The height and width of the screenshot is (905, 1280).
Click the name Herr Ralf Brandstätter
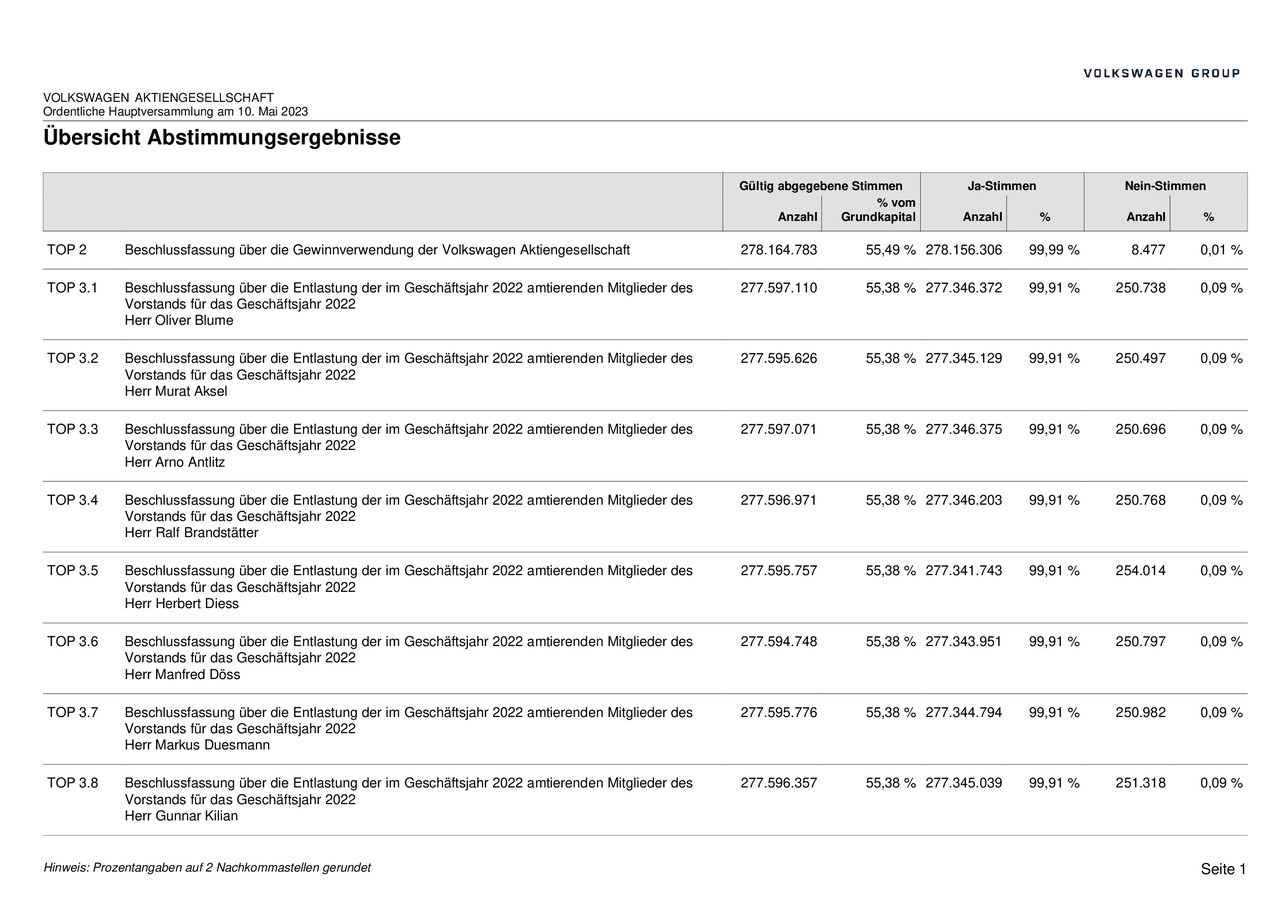[192, 534]
